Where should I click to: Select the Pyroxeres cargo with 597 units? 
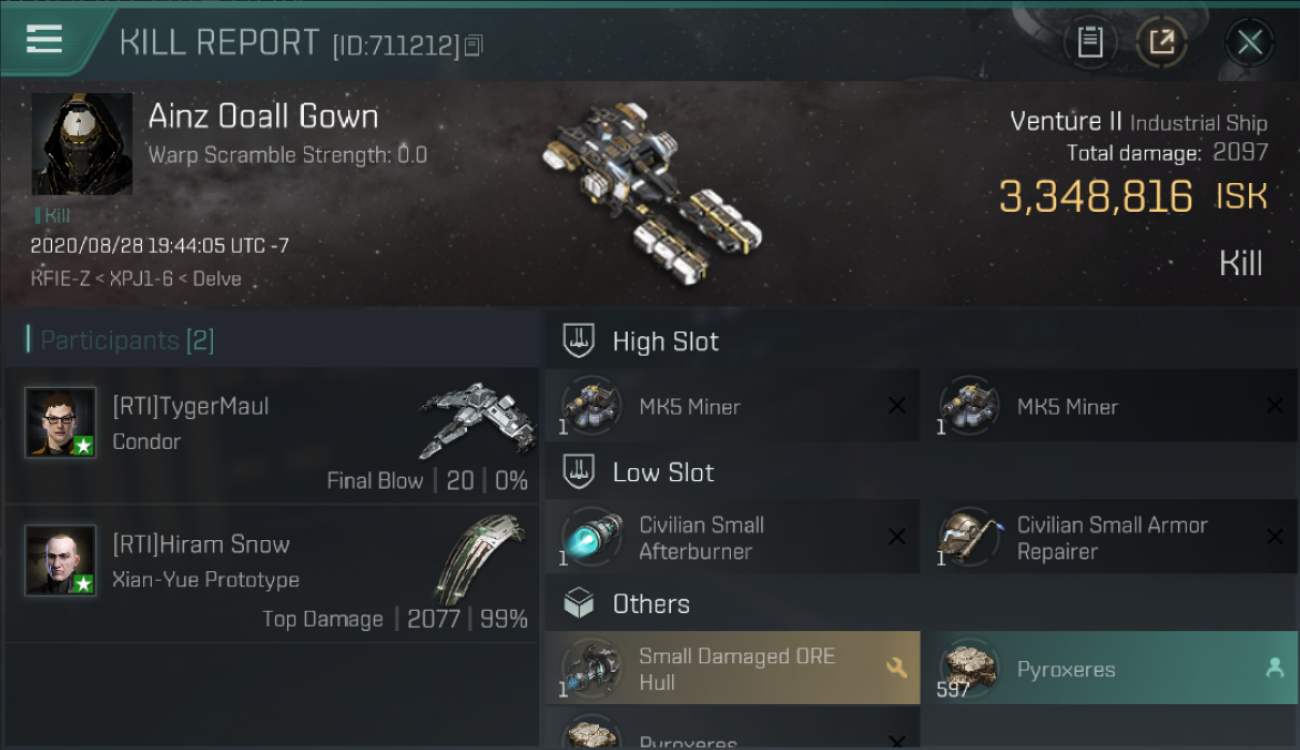[1110, 669]
